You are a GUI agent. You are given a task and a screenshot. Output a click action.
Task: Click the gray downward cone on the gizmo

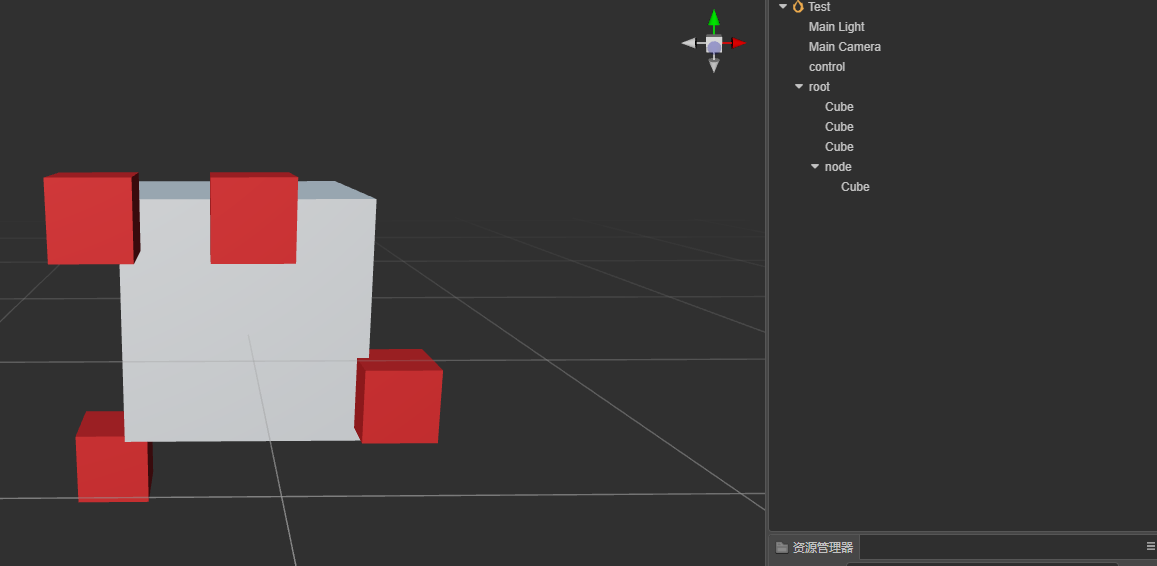[x=714, y=66]
